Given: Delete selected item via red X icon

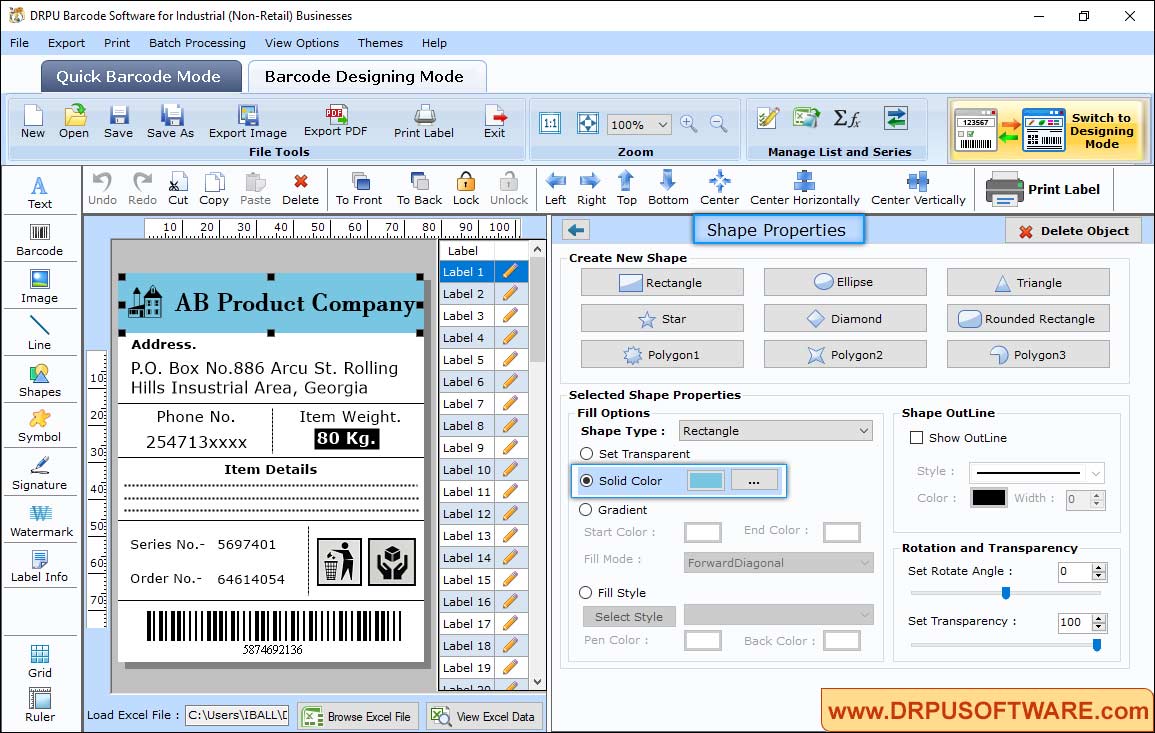Looking at the screenshot, I should click(x=301, y=189).
